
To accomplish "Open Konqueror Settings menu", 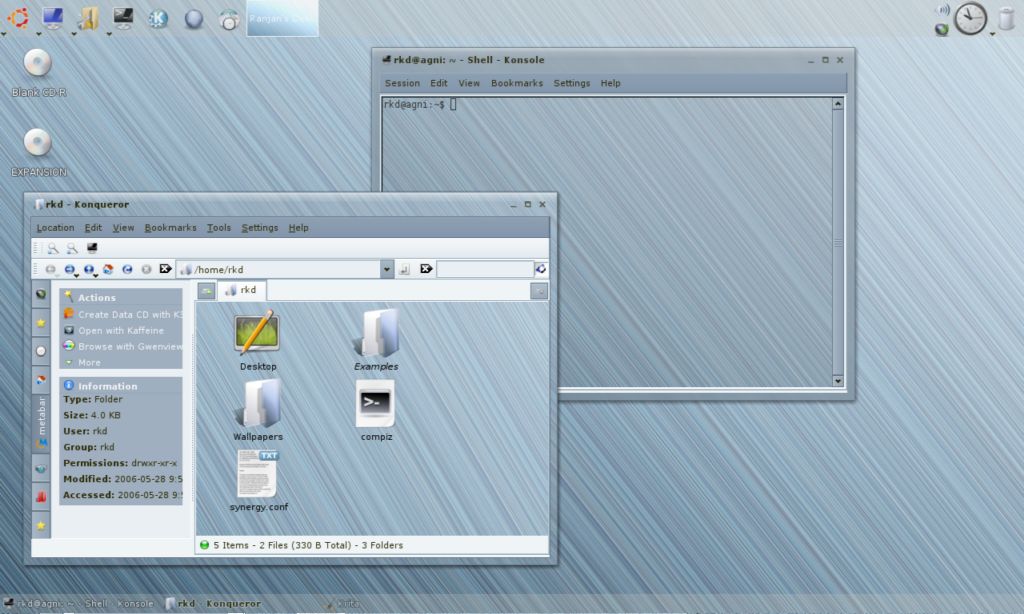I will tap(259, 227).
